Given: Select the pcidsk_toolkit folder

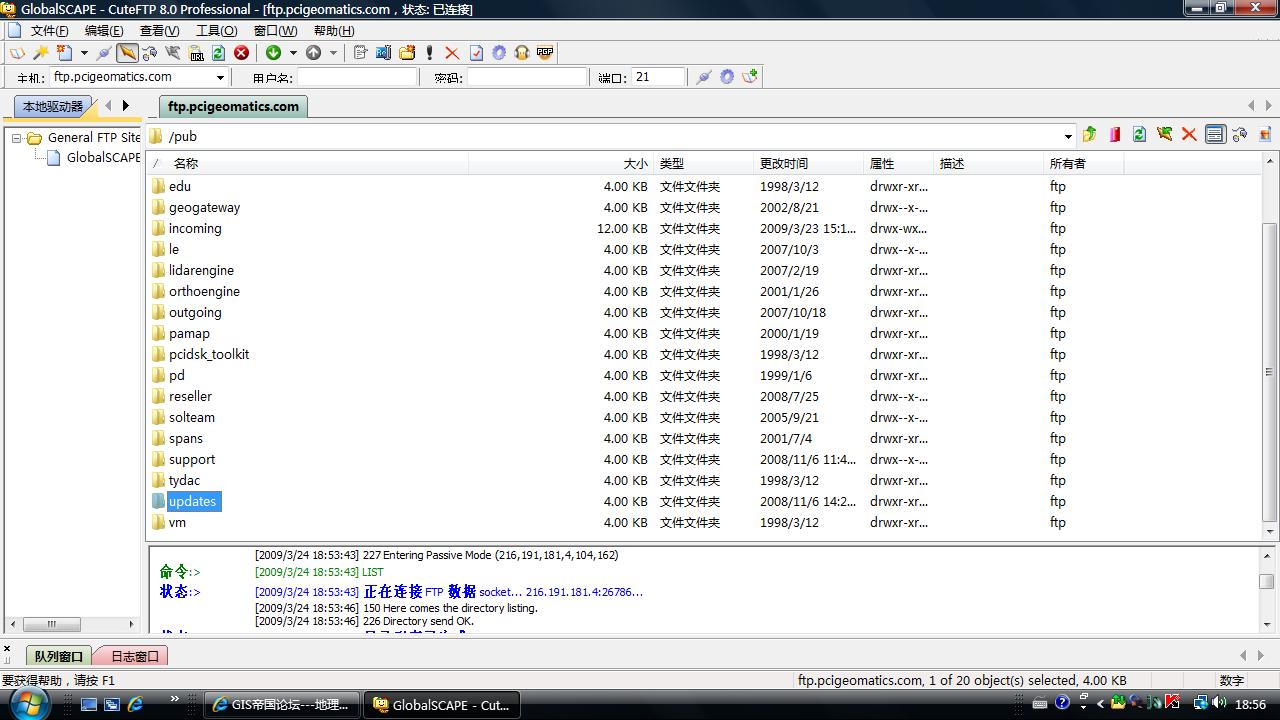Looking at the screenshot, I should pos(209,354).
